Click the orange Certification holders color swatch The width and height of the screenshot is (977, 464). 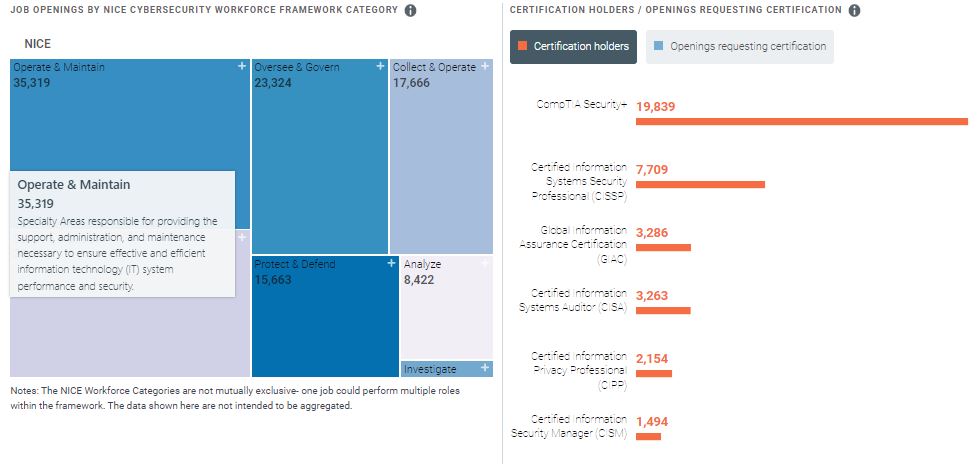pyautogui.click(x=522, y=46)
